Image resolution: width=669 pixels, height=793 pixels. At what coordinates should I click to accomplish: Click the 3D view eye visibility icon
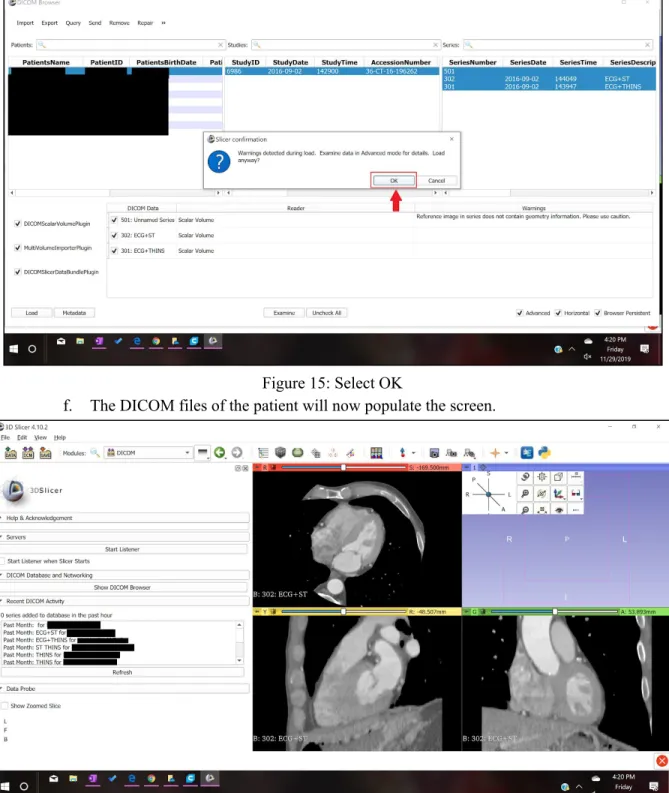[559, 510]
